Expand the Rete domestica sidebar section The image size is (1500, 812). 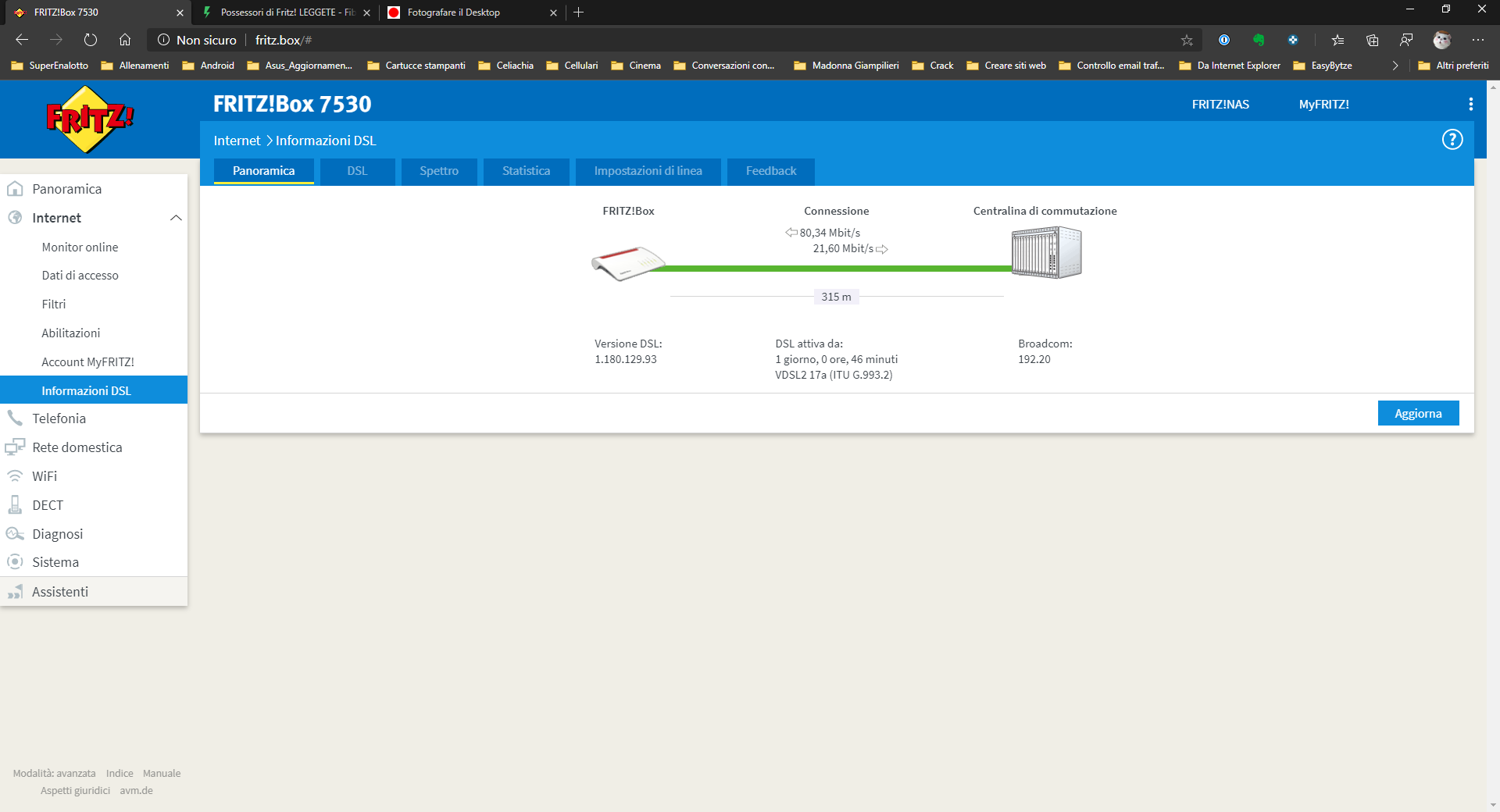(x=77, y=447)
